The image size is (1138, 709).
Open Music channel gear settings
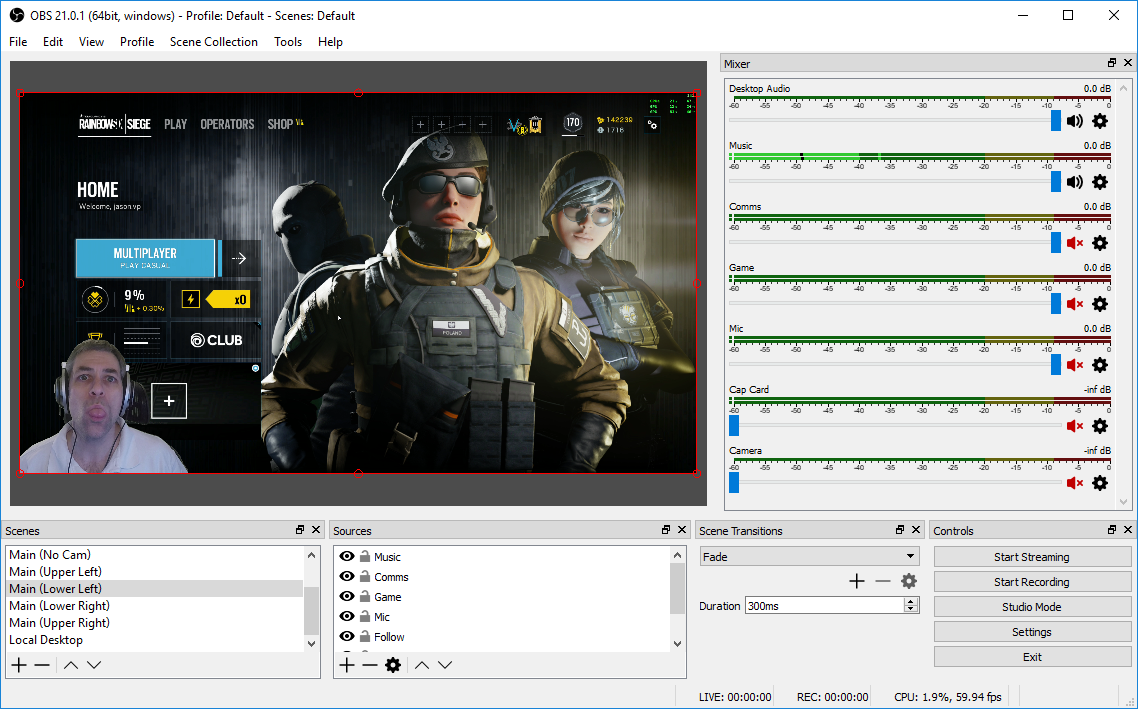pos(1100,182)
